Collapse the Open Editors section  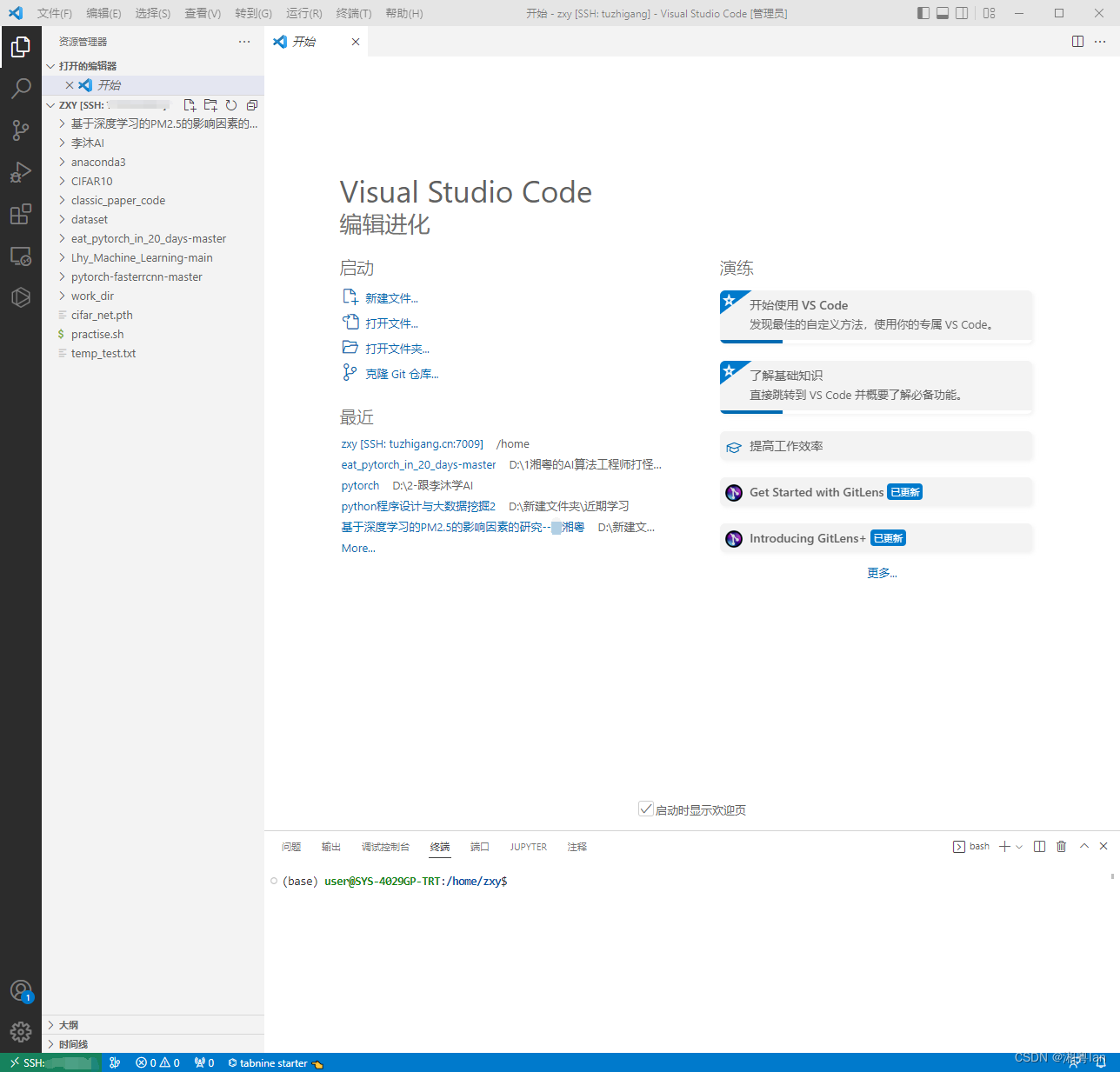pyautogui.click(x=153, y=66)
